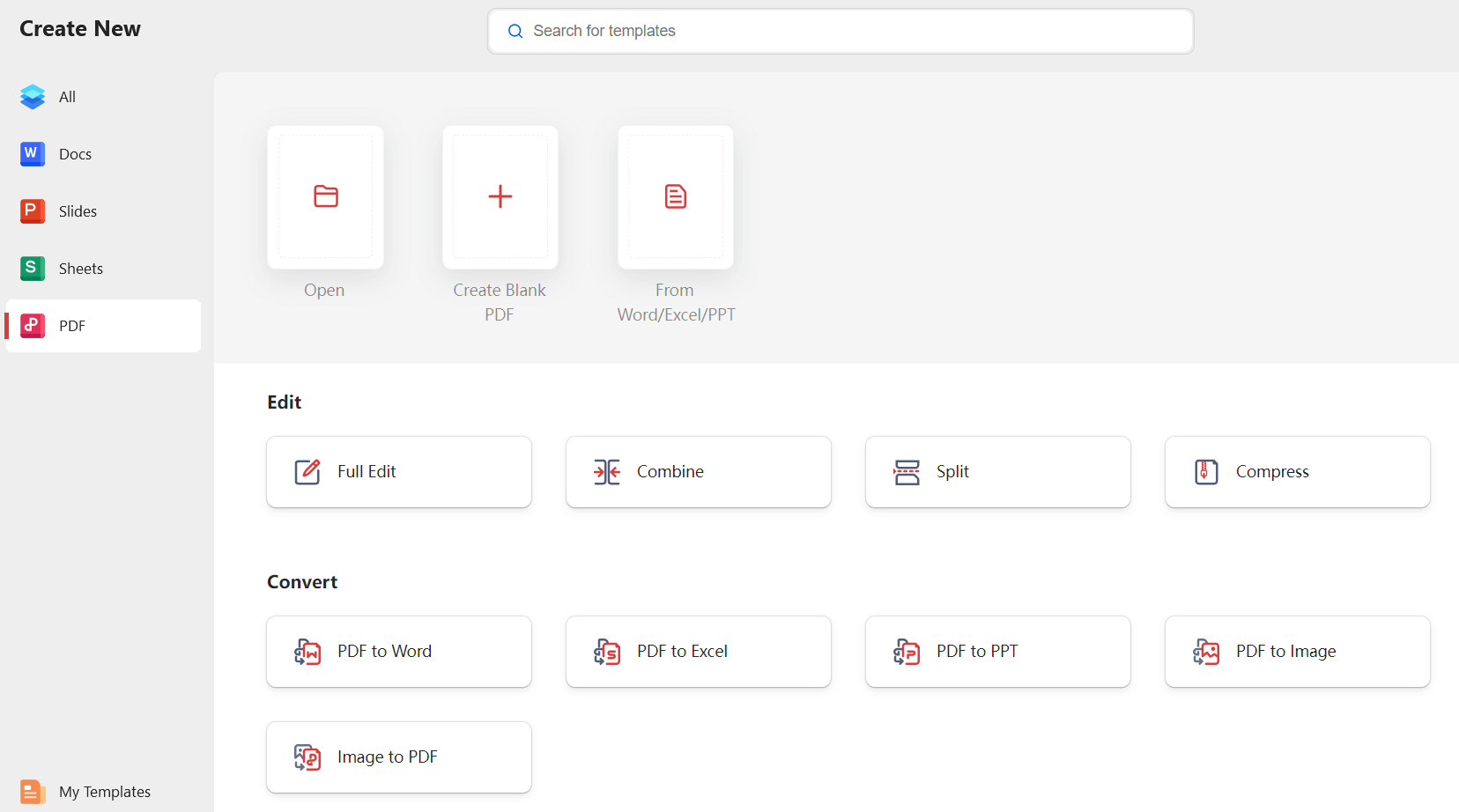The image size is (1459, 812).
Task: Select the PDF to Image tool
Action: [x=1295, y=652]
